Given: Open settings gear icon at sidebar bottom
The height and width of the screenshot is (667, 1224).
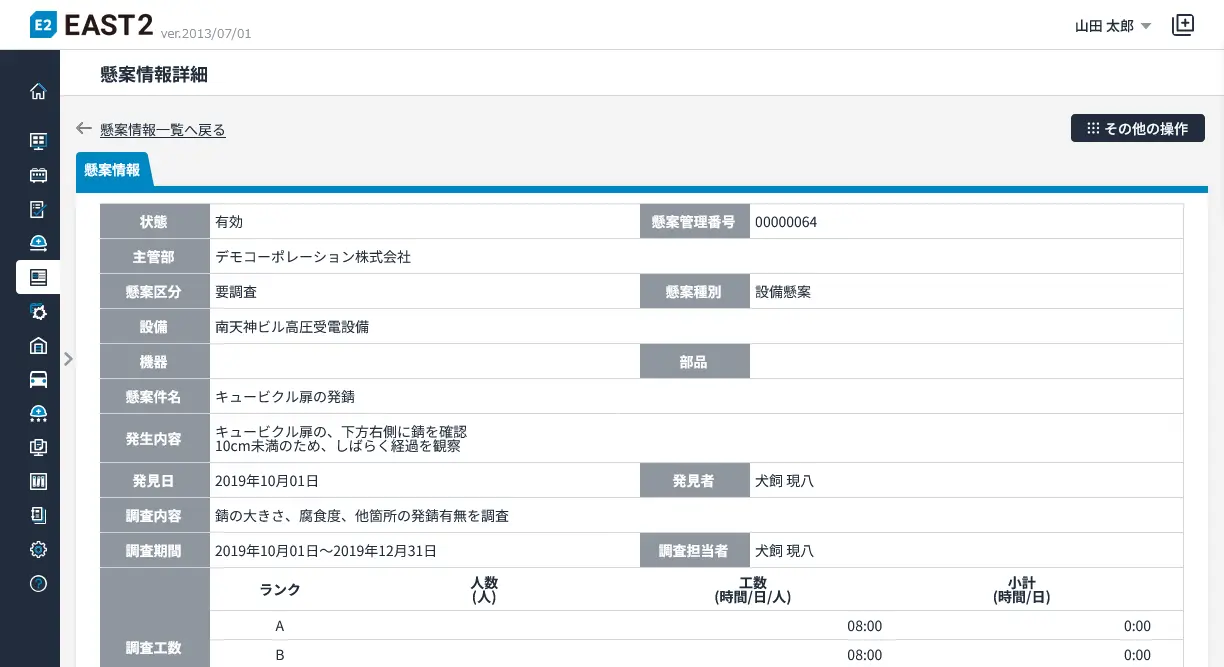Looking at the screenshot, I should coord(38,549).
